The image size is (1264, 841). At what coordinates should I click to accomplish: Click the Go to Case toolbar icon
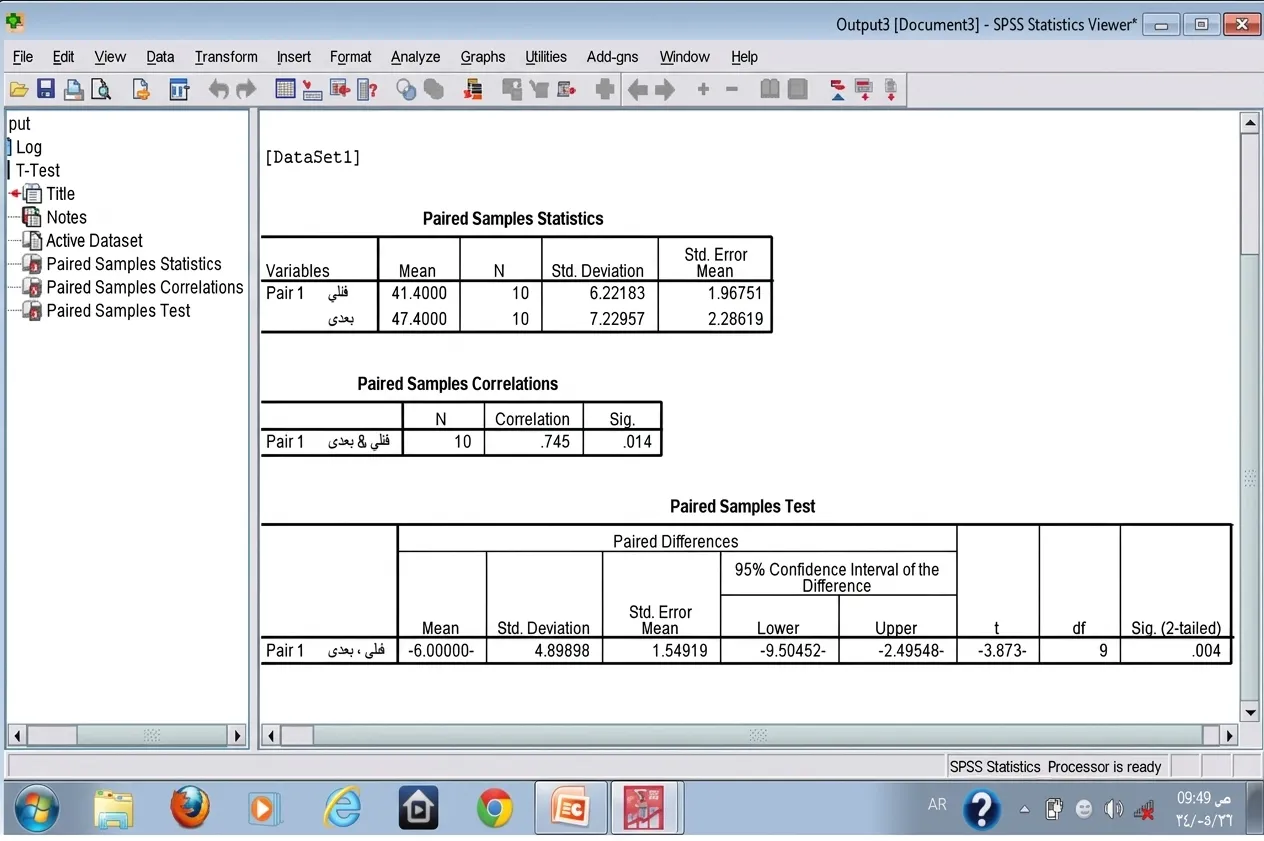point(312,90)
